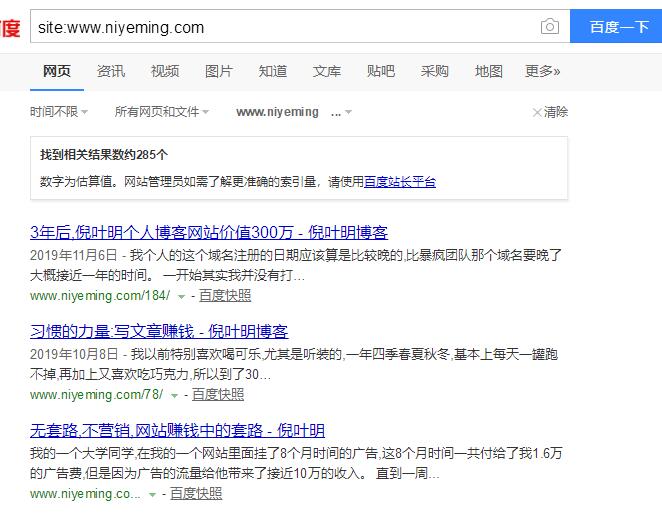Select the 网页 tab
The height and width of the screenshot is (513, 662).
(x=57, y=71)
